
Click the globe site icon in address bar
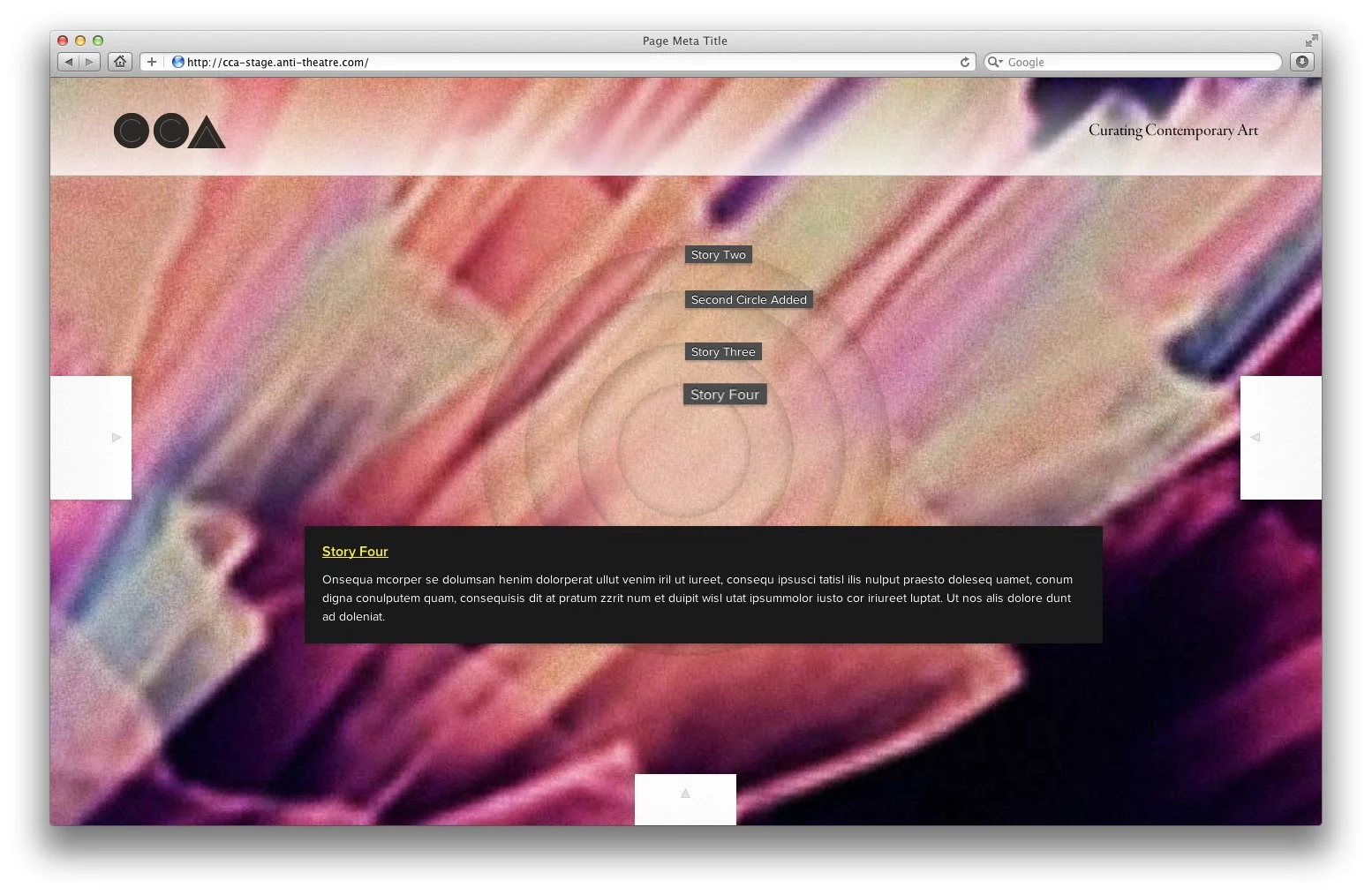click(x=178, y=62)
